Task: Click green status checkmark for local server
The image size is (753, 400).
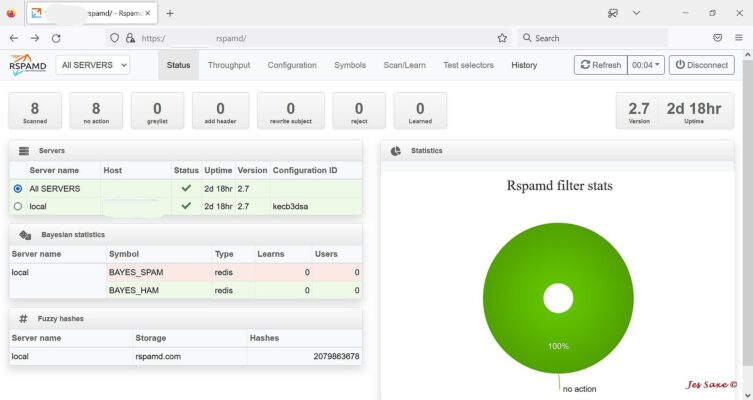Action: click(186, 206)
